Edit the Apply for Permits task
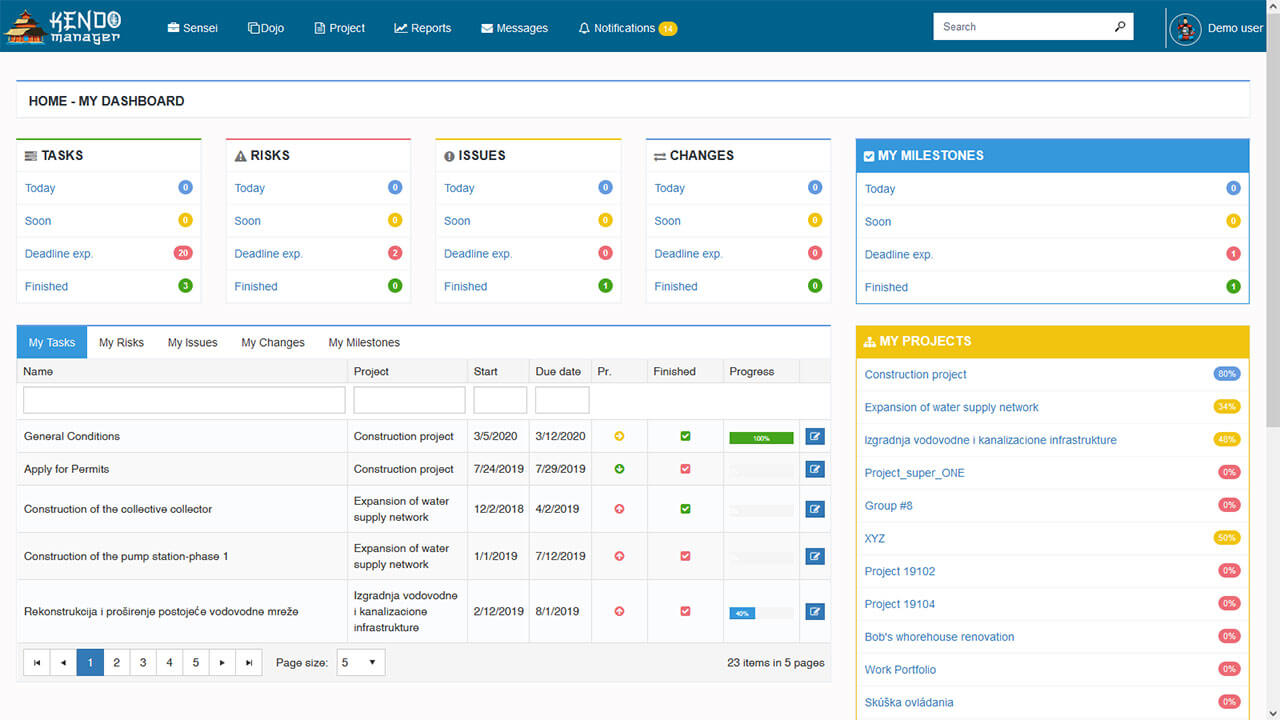 coord(815,469)
